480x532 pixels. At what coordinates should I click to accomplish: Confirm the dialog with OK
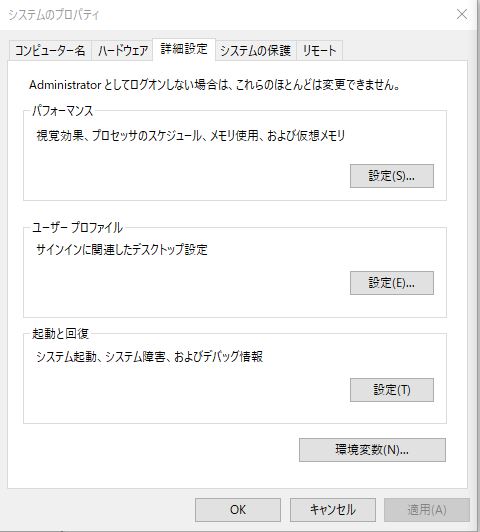(238, 510)
